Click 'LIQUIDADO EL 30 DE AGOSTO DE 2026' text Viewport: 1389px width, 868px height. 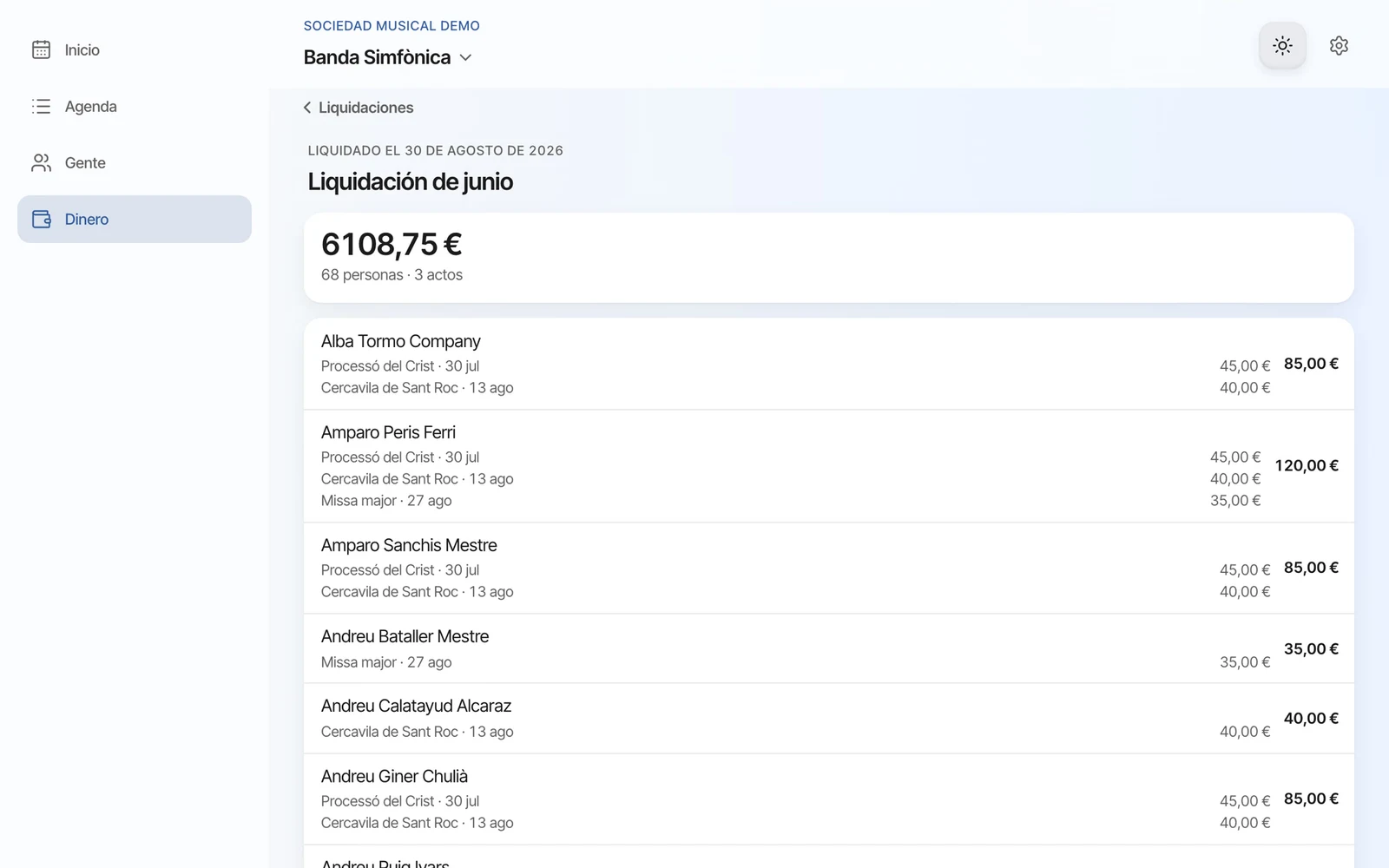[x=436, y=150]
